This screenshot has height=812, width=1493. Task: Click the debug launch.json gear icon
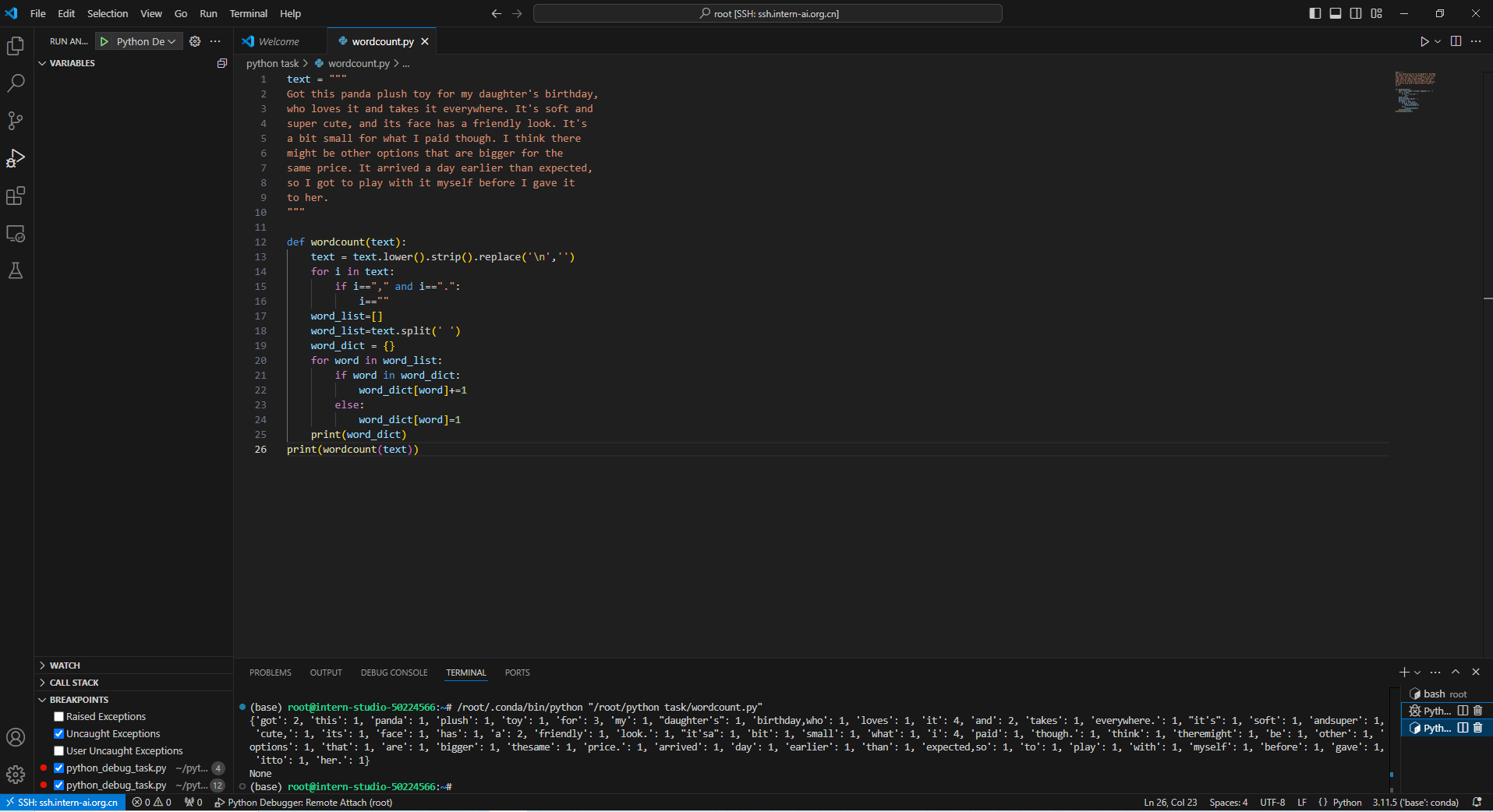pos(195,41)
